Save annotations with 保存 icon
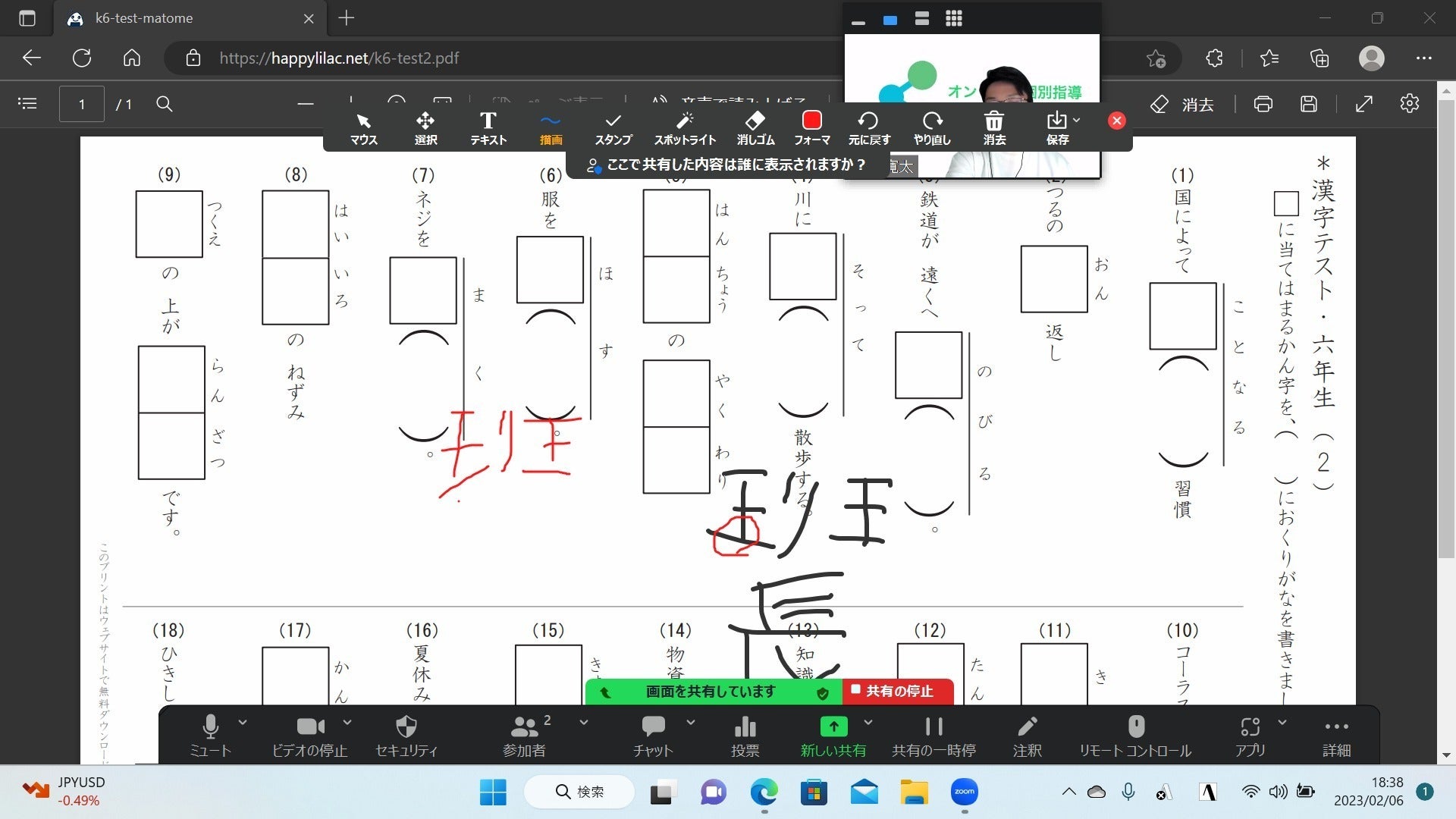The height and width of the screenshot is (819, 1456). [1056, 129]
